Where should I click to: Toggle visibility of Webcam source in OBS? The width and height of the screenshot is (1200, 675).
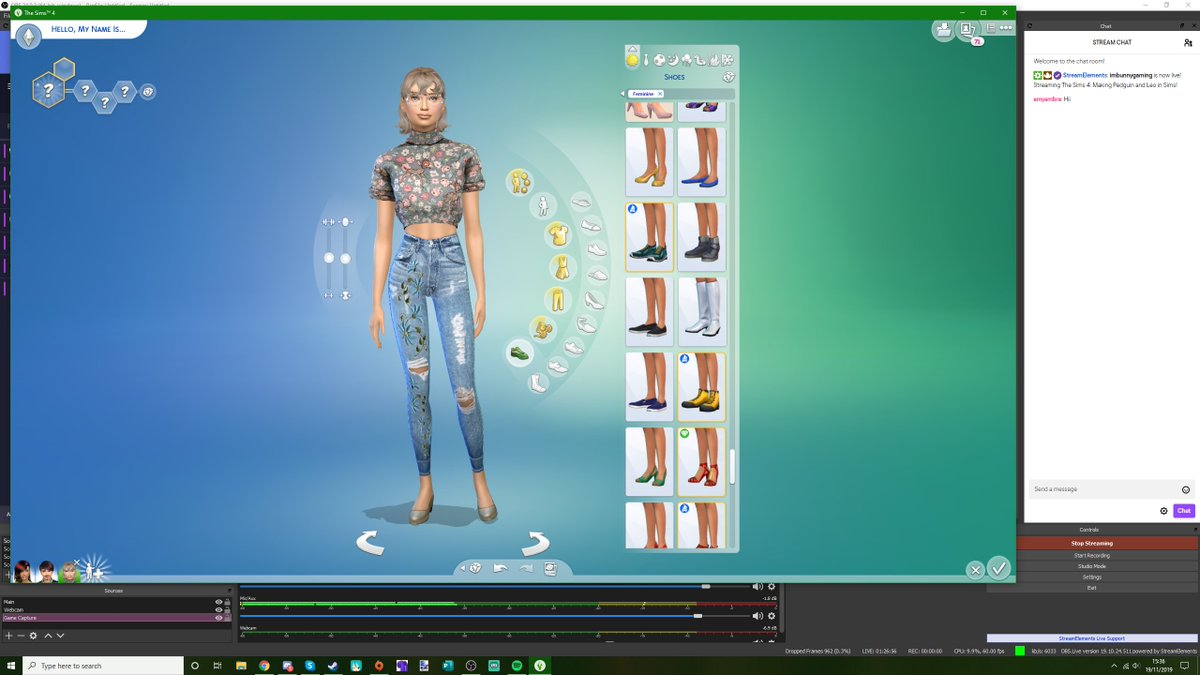point(218,609)
